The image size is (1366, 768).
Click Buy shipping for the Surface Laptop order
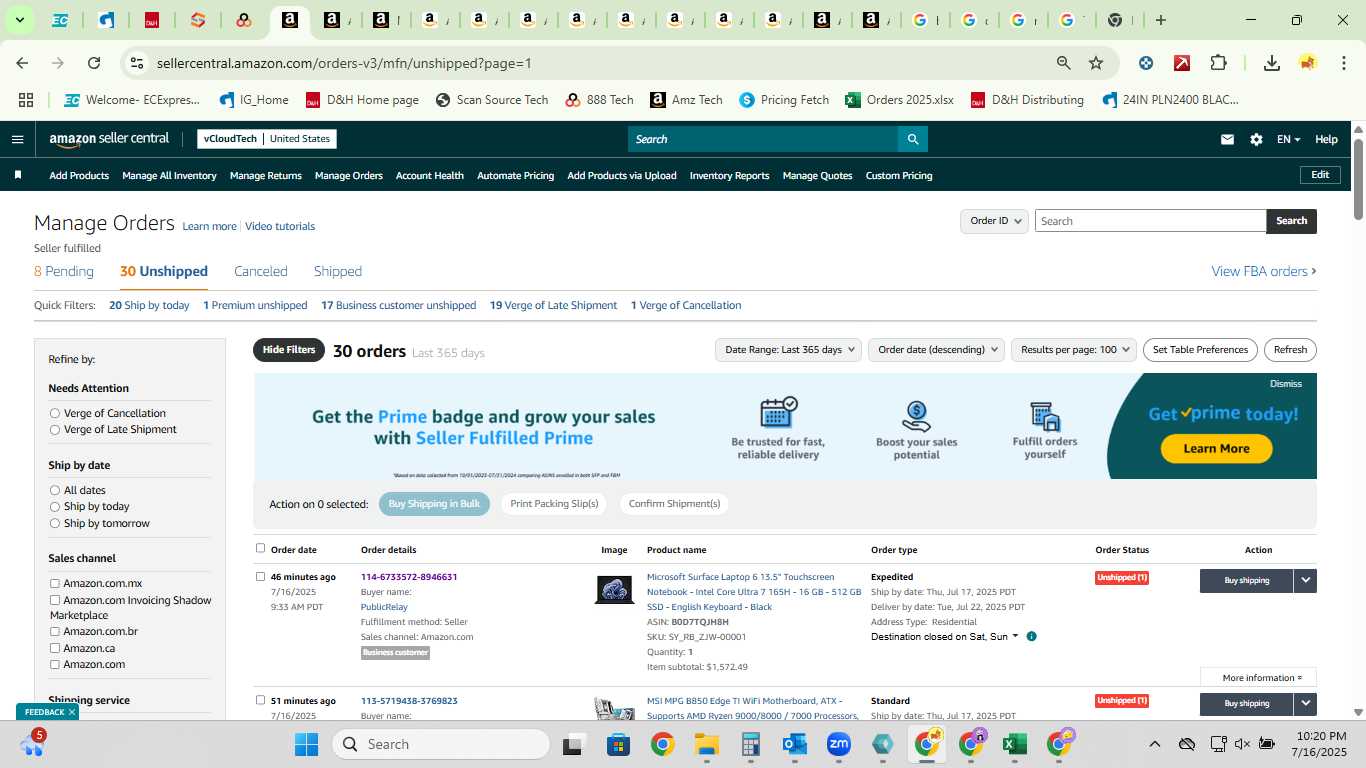pos(1246,580)
